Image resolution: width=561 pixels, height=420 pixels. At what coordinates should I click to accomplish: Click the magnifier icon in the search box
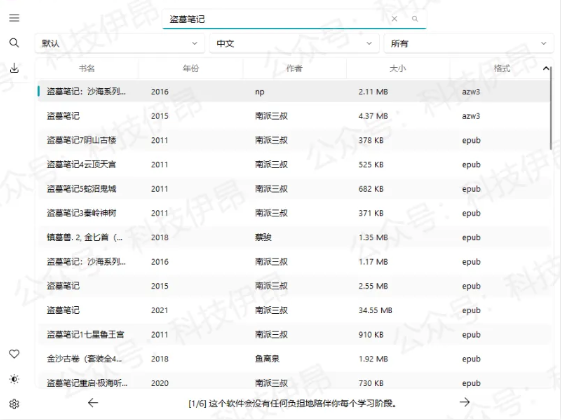pos(415,19)
